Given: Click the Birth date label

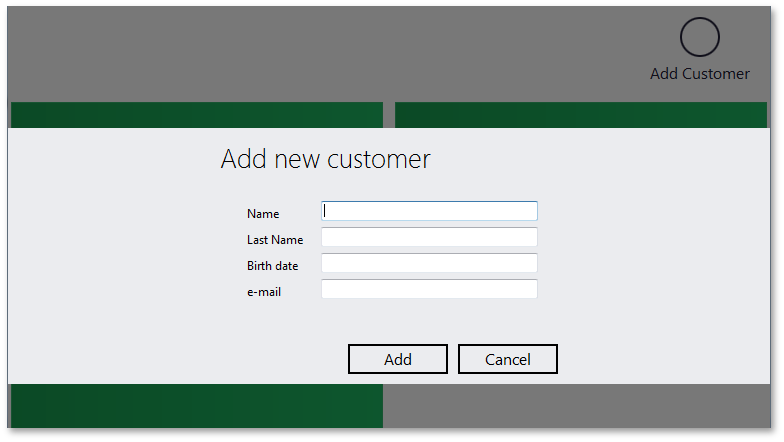Looking at the screenshot, I should pos(272,266).
